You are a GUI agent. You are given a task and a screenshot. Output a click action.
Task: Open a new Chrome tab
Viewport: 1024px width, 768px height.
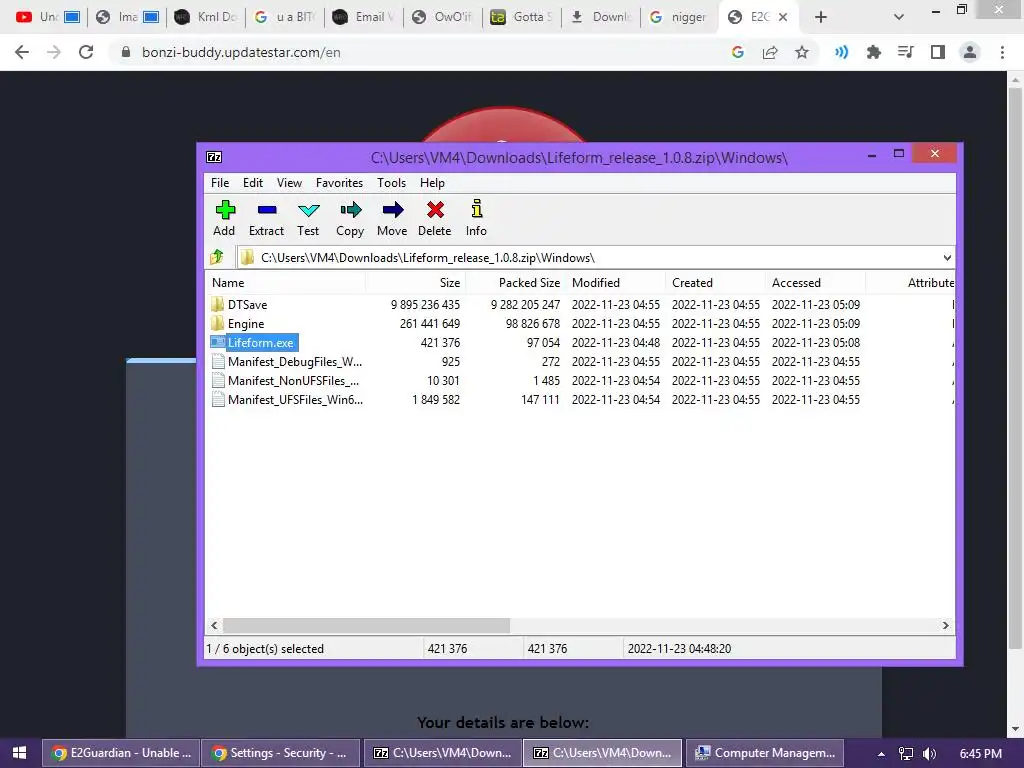(x=821, y=17)
